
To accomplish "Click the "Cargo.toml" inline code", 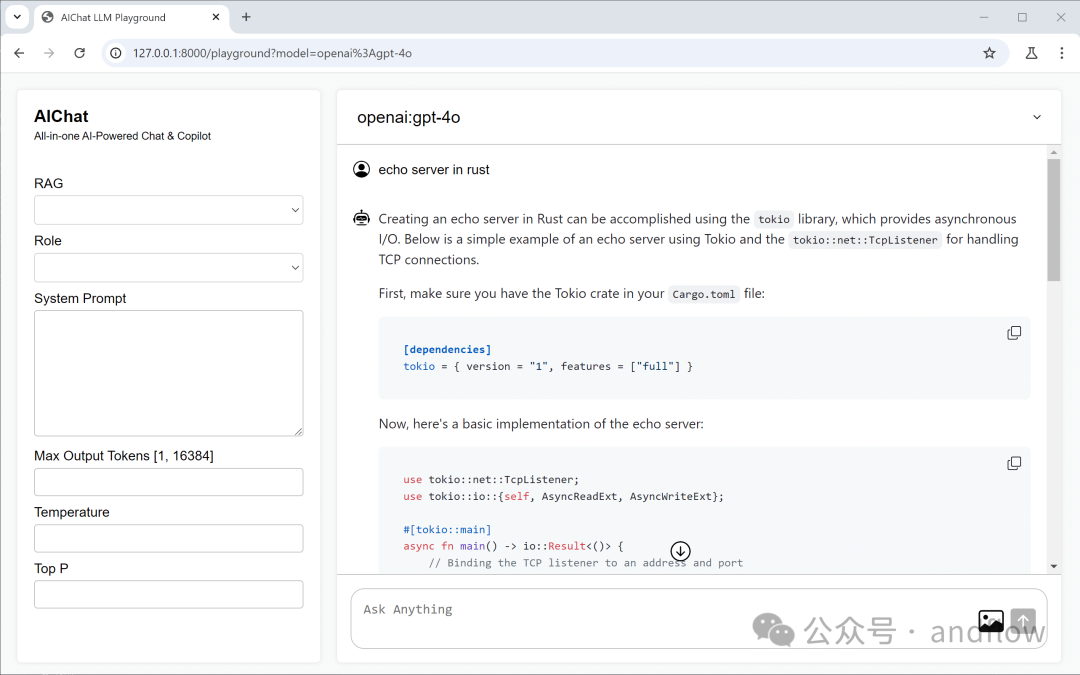I will (703, 294).
